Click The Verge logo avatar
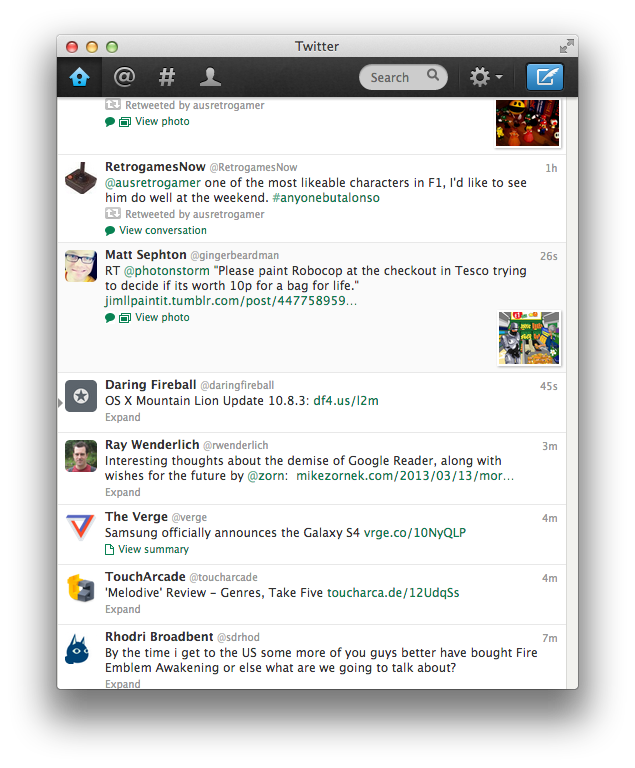635x768 pixels. coord(81,528)
